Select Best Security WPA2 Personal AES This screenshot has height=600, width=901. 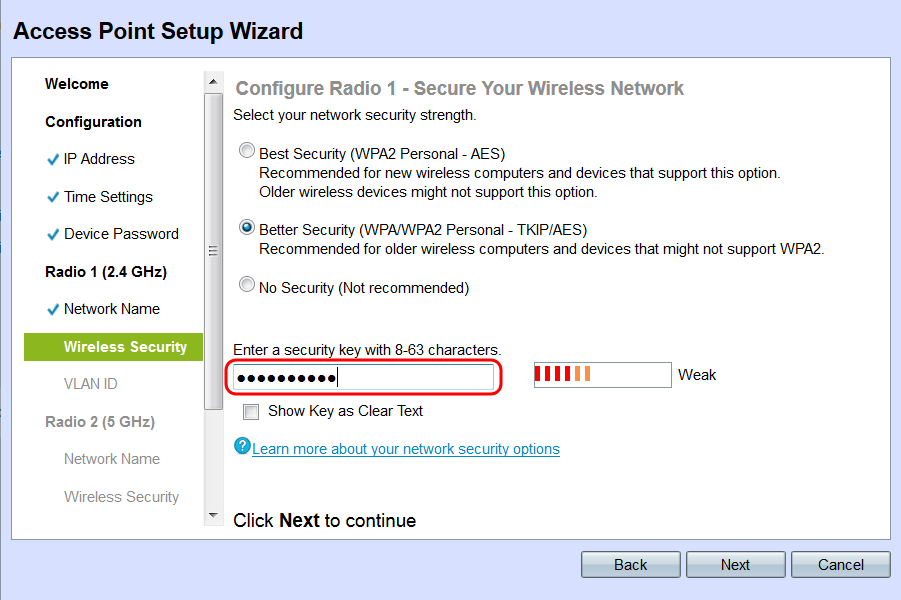tap(247, 151)
